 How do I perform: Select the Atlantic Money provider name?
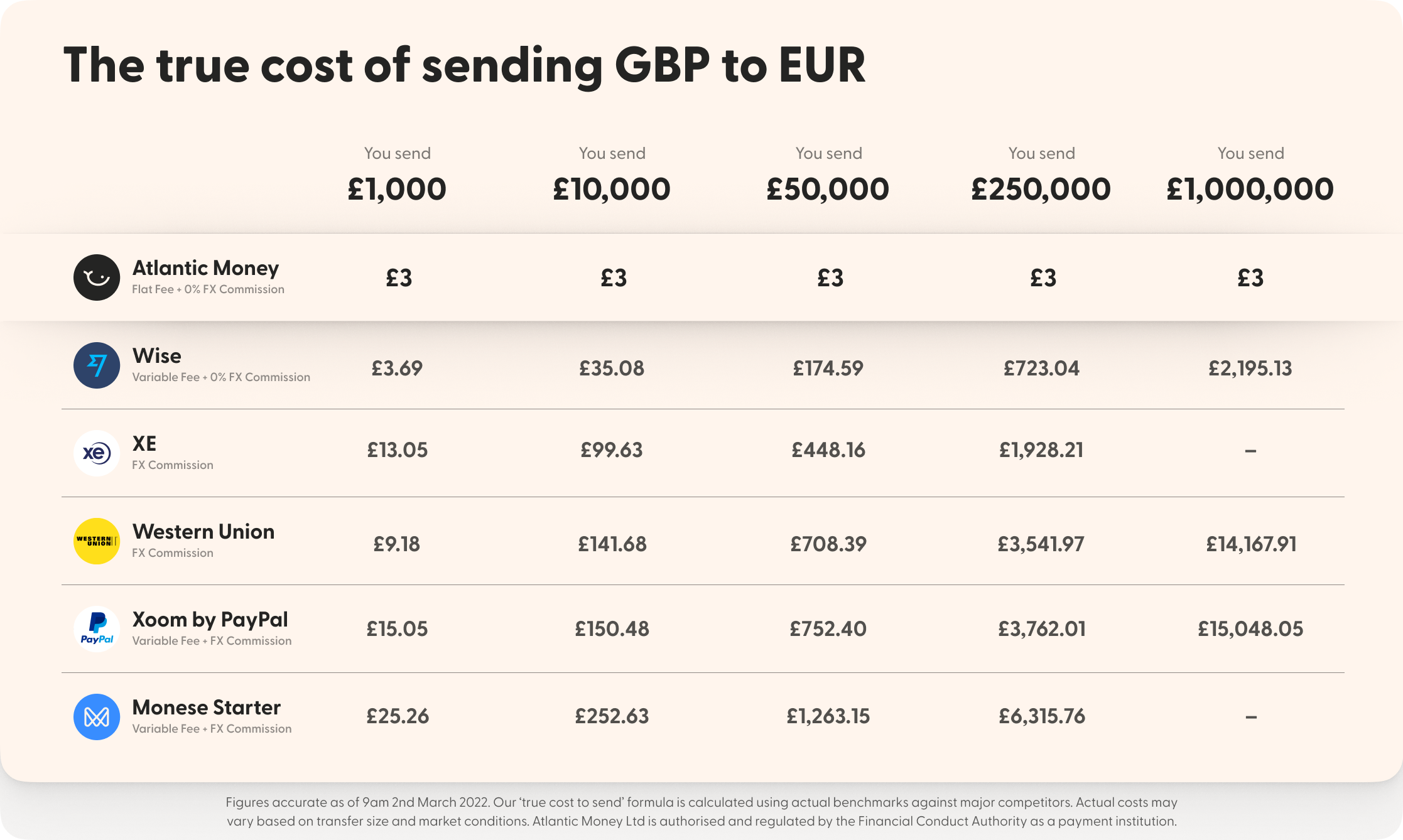205,268
